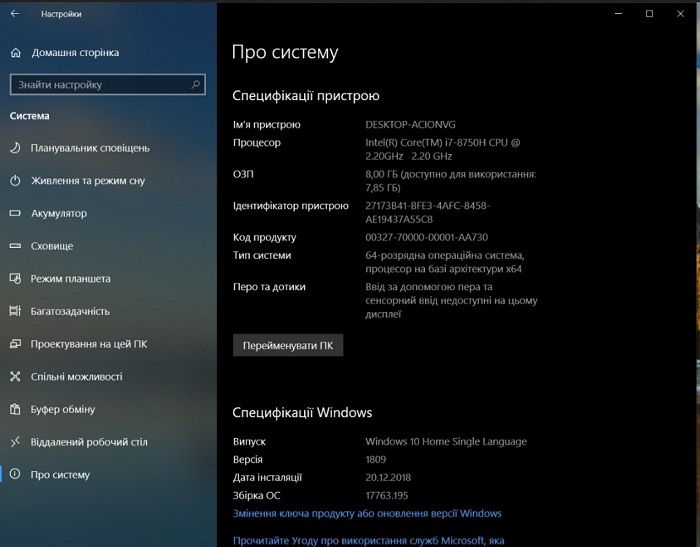700x547 pixels.
Task: Click device ID 27173B41-BFE3-4AFC-8458
Action: click(428, 213)
